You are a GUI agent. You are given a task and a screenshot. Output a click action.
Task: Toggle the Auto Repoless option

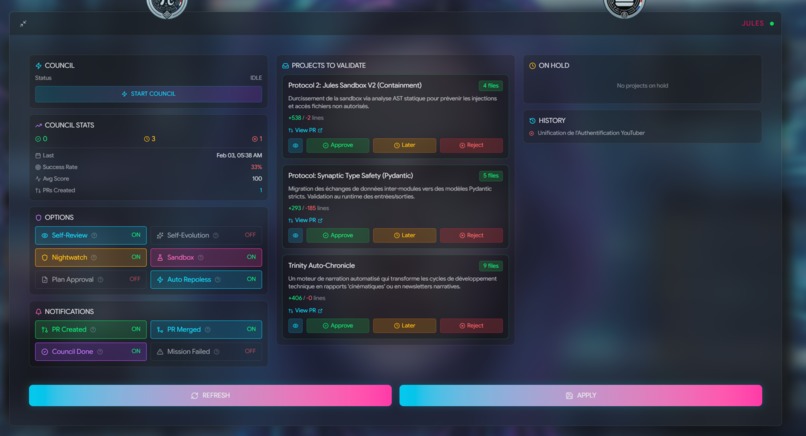(206, 280)
